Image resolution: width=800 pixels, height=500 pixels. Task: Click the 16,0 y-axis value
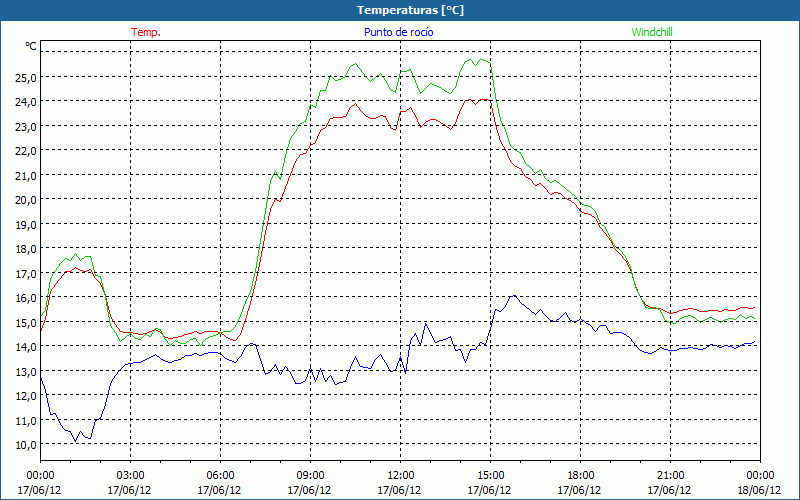[x=25, y=298]
